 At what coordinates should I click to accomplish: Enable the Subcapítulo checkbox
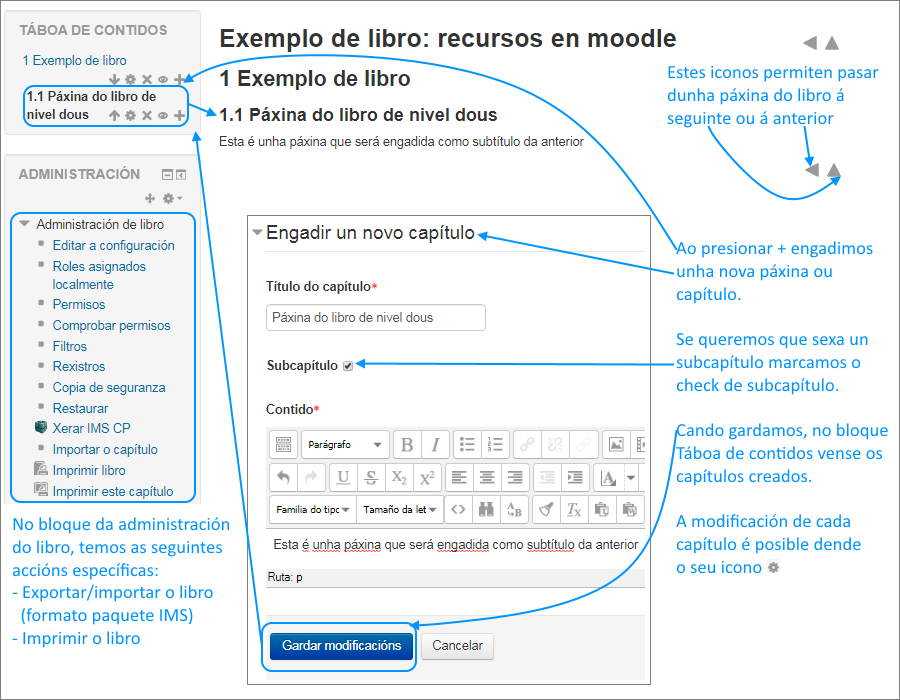tap(346, 366)
